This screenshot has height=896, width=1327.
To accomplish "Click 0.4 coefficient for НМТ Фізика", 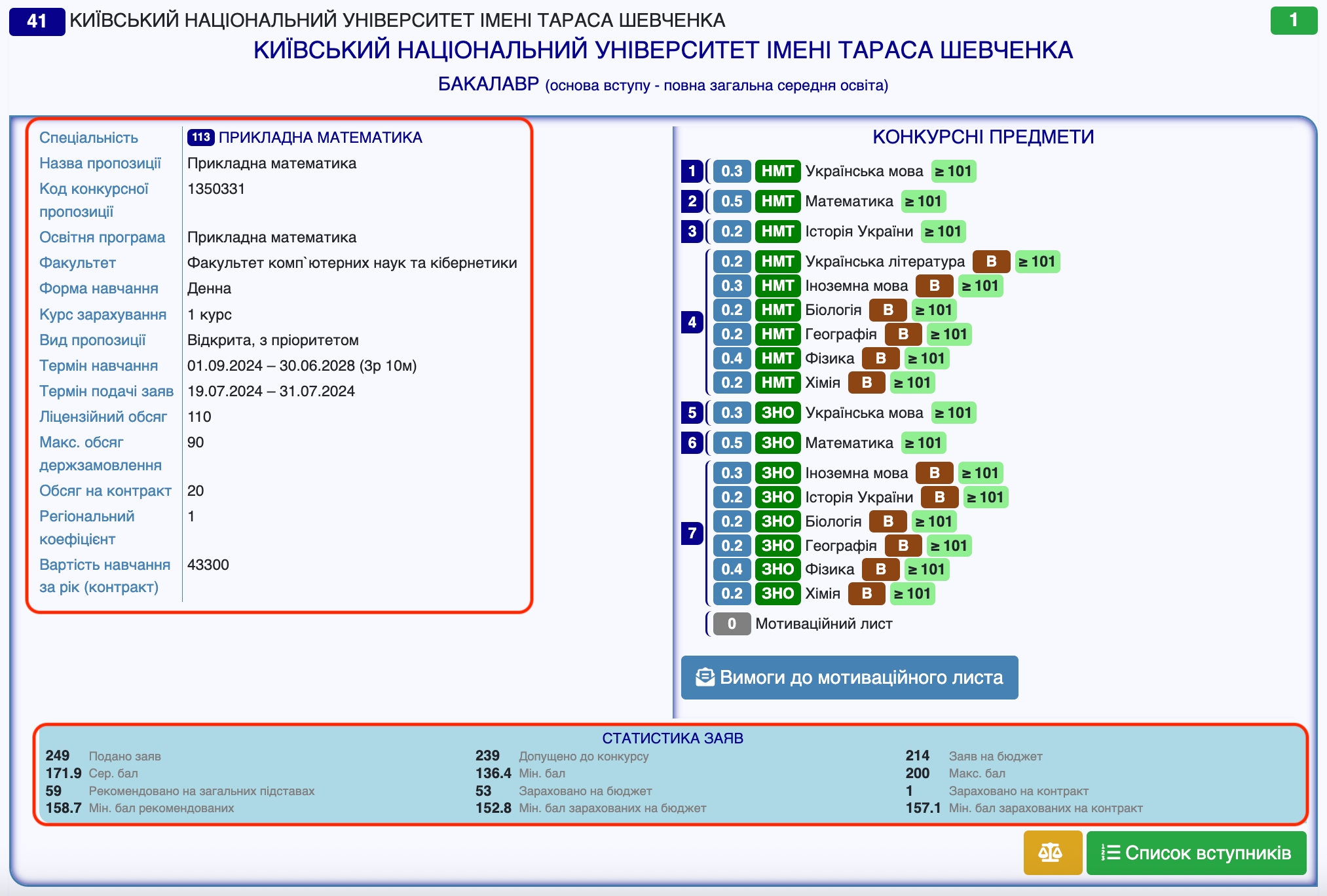I will 732,358.
